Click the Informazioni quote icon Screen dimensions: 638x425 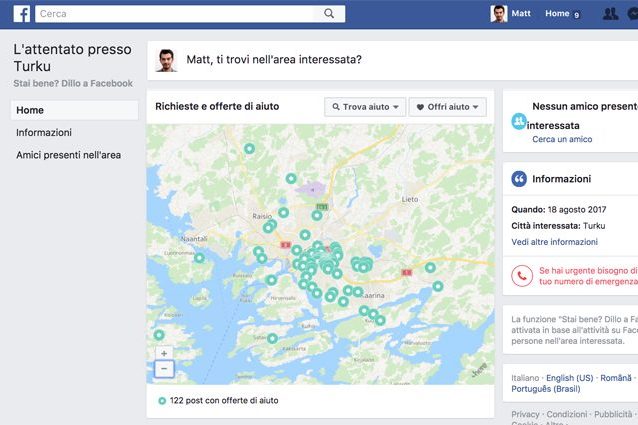519,179
